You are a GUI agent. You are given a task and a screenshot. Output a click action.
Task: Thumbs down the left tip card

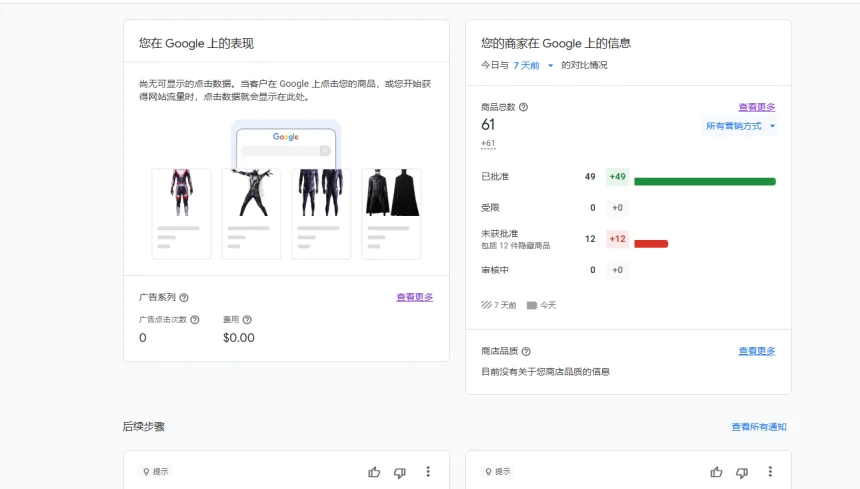tap(400, 472)
